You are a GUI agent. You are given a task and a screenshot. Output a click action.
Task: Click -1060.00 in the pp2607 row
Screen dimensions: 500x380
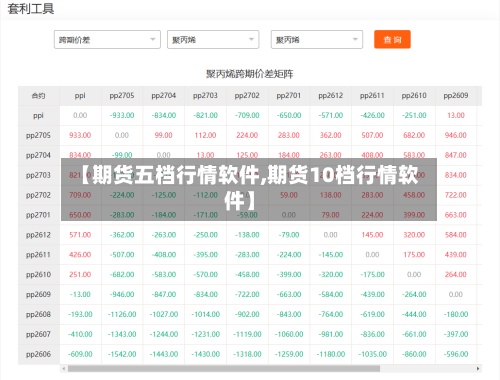click(x=289, y=334)
